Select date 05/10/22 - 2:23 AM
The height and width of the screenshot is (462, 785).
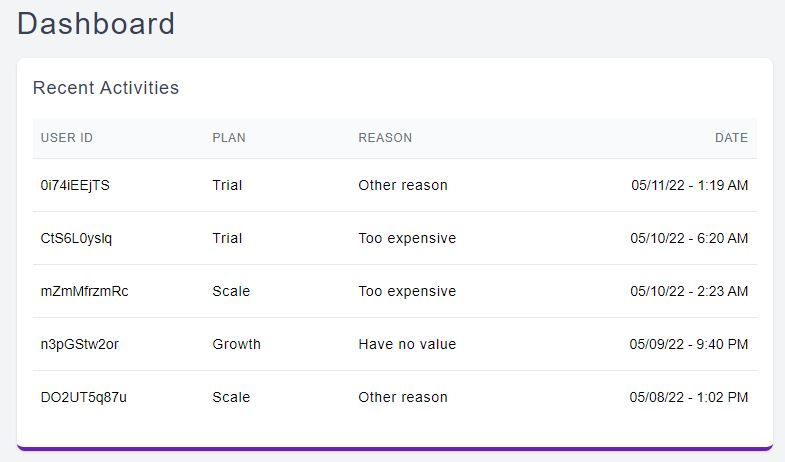coord(689,291)
